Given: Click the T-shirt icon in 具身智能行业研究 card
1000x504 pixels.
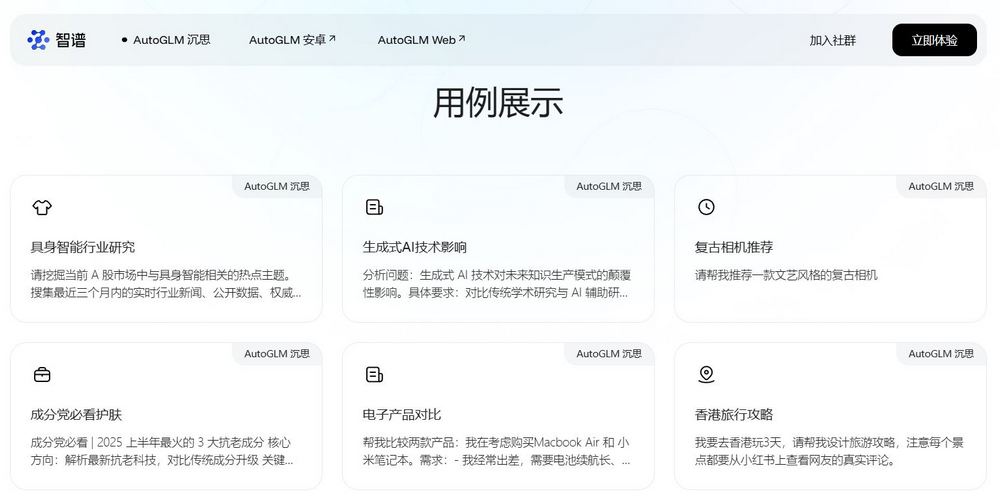Looking at the screenshot, I should [x=42, y=207].
